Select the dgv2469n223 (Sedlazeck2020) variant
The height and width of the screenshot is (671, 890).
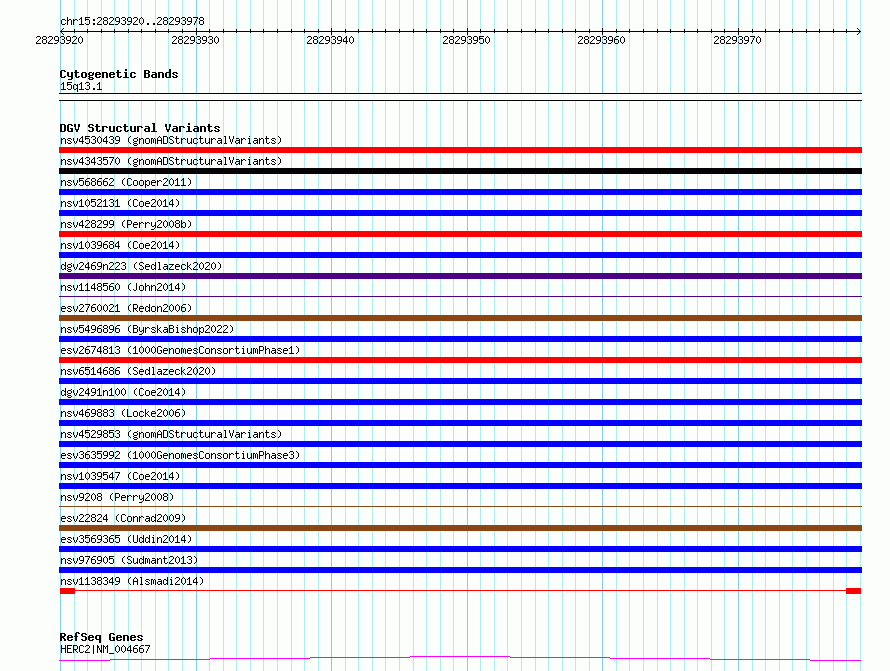[141, 266]
